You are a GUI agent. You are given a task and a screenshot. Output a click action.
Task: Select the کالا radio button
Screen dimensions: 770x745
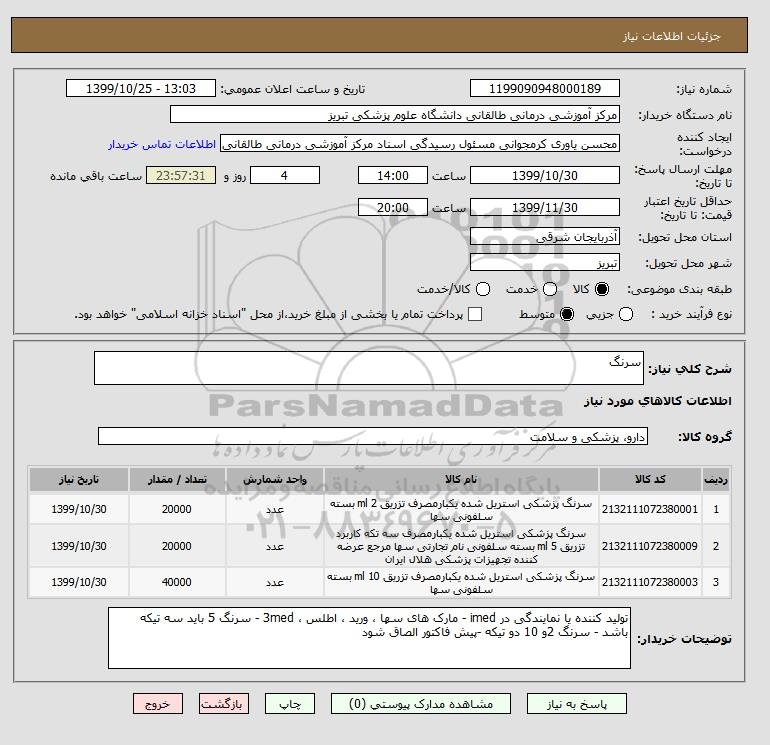pyautogui.click(x=602, y=289)
